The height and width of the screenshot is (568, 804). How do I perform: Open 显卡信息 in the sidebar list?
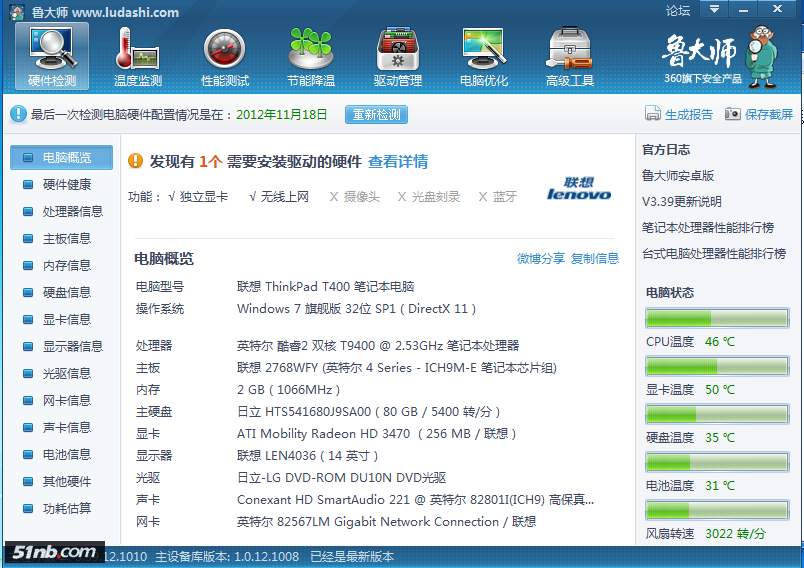66,319
